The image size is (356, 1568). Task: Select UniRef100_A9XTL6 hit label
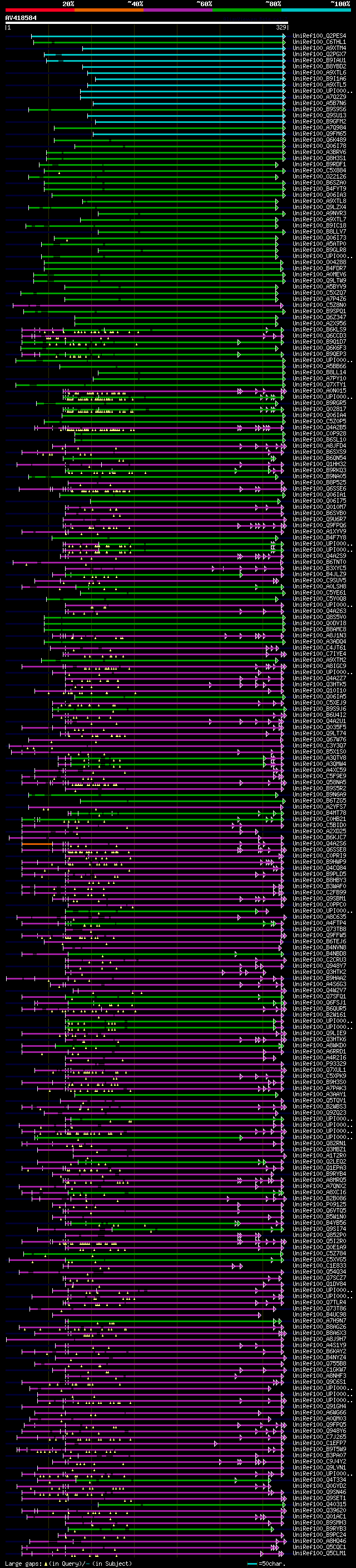click(x=319, y=72)
